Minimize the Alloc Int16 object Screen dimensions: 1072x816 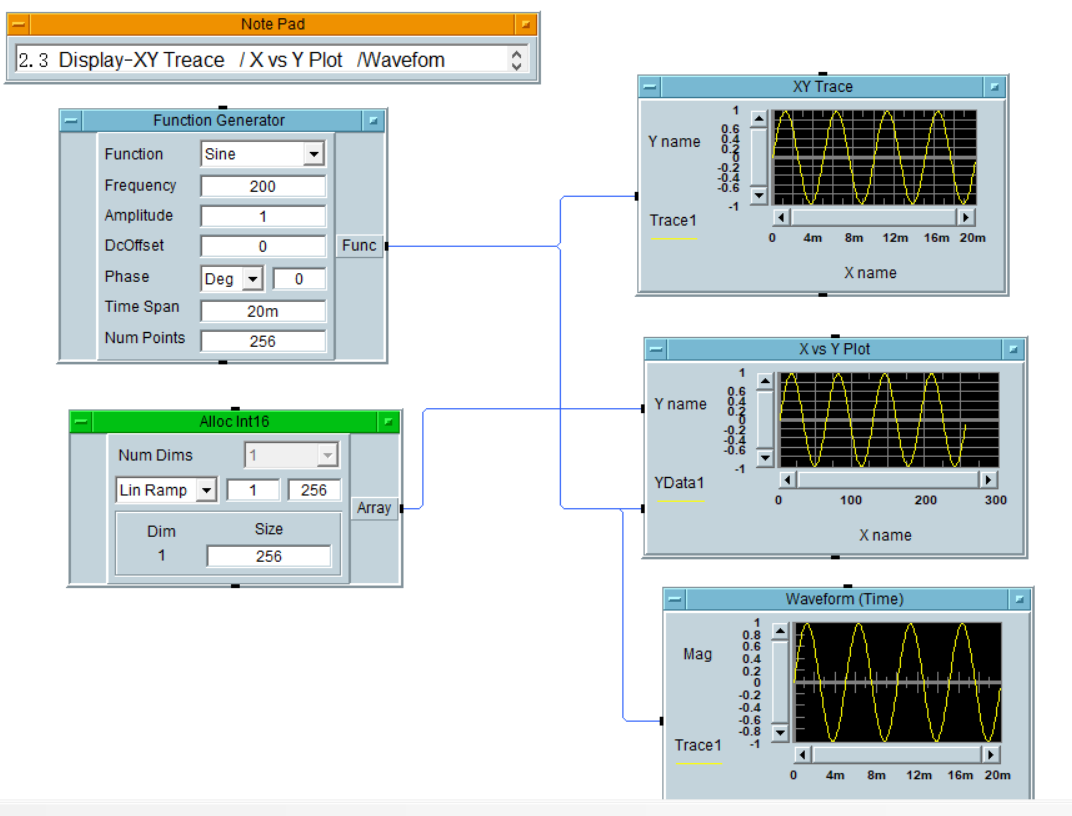click(80, 422)
